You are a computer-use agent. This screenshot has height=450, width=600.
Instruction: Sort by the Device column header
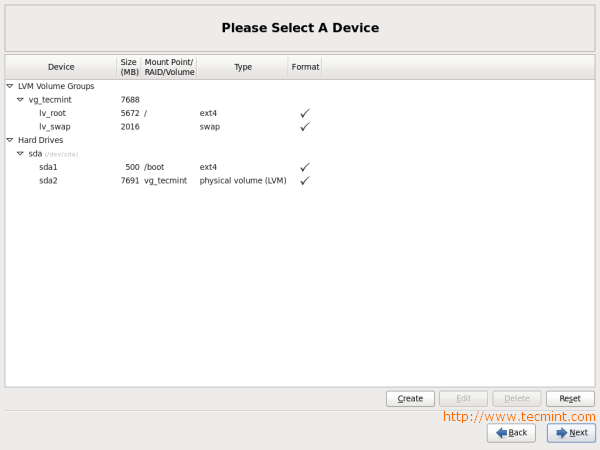61,67
